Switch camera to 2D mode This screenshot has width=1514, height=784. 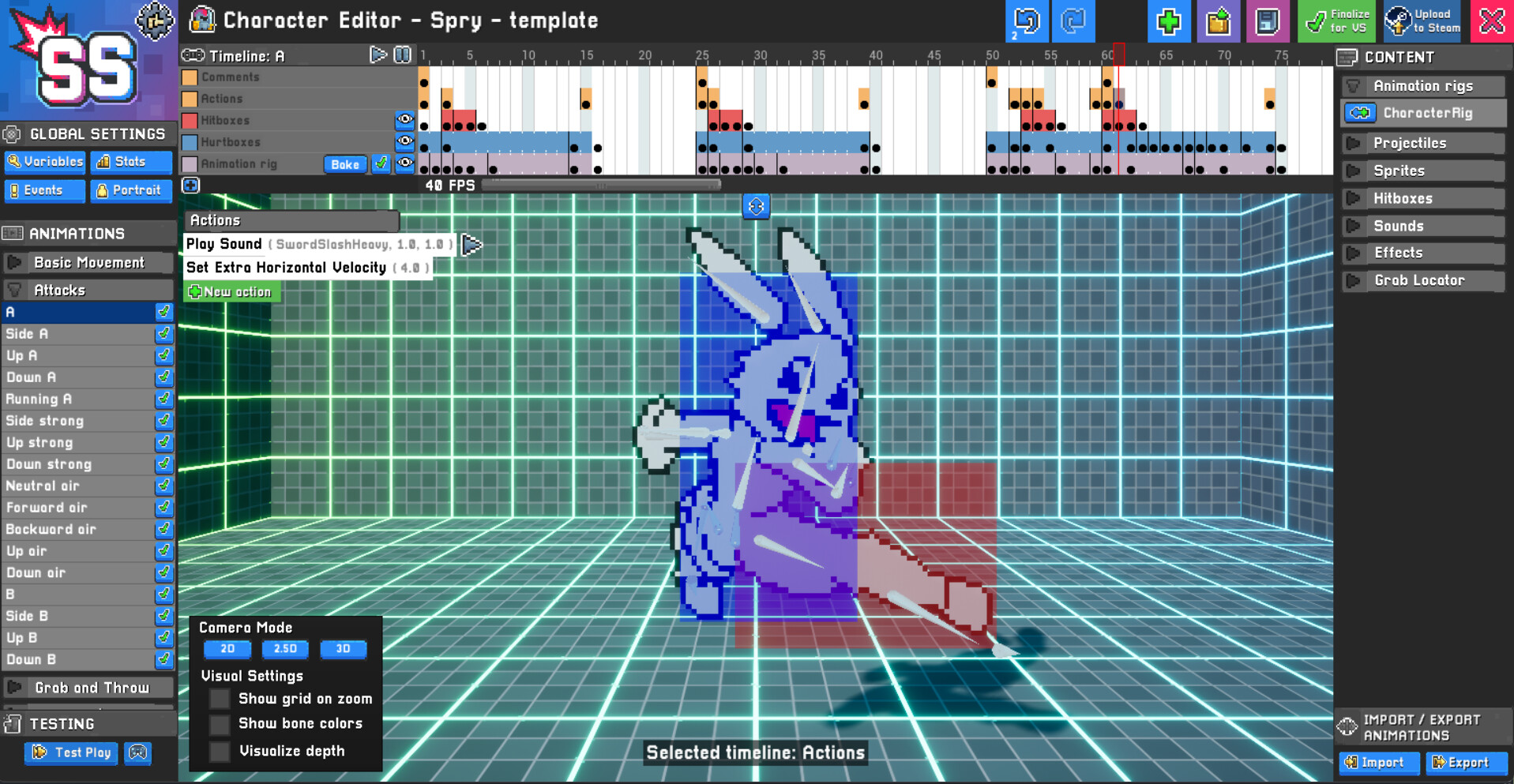pyautogui.click(x=227, y=649)
